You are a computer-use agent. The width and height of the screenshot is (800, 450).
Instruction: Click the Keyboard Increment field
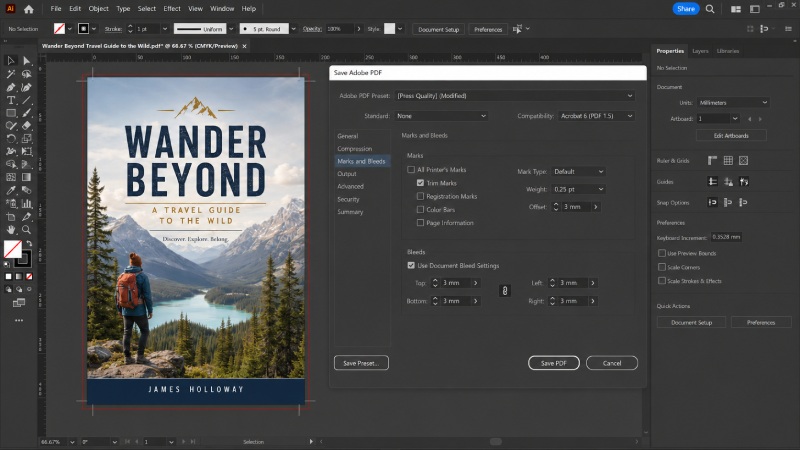click(x=726, y=237)
